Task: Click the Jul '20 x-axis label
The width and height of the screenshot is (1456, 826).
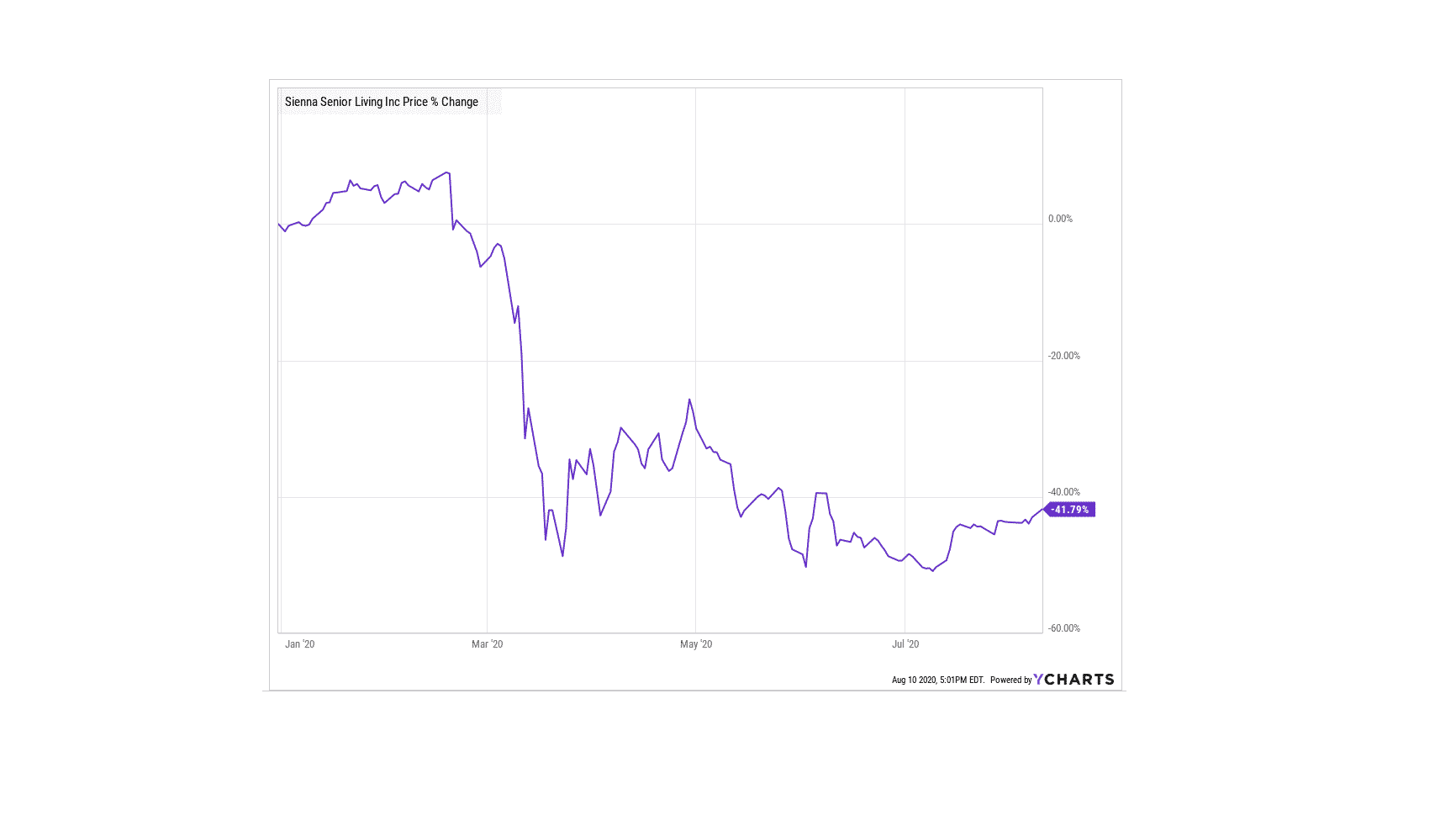Action: coord(905,644)
